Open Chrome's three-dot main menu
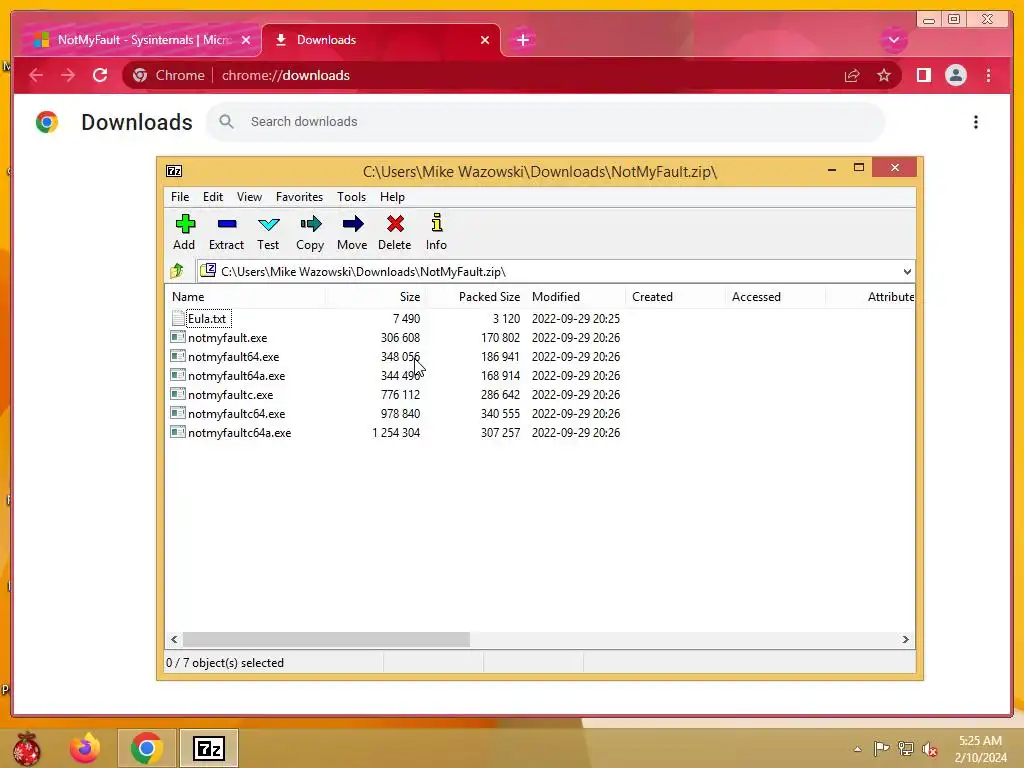1024x768 pixels. (988, 75)
